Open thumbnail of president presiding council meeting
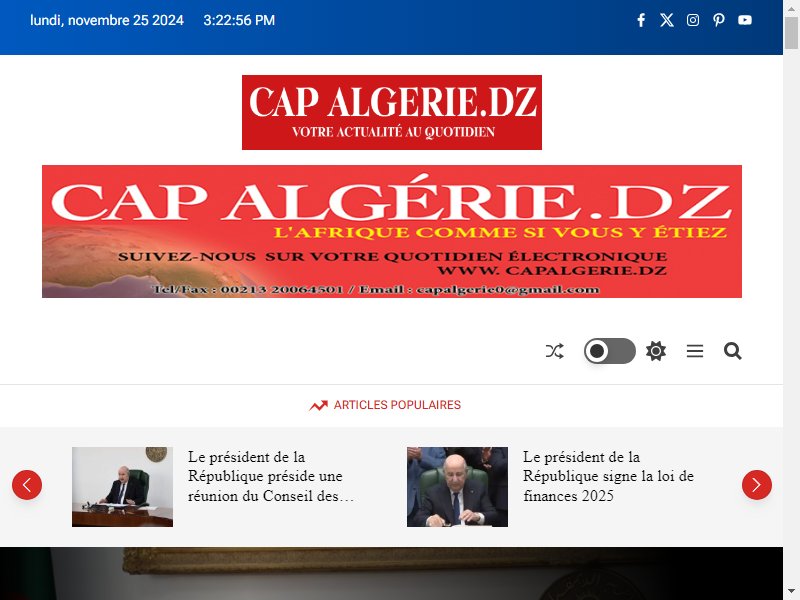Screen dimensions: 800x600 click(x=122, y=487)
